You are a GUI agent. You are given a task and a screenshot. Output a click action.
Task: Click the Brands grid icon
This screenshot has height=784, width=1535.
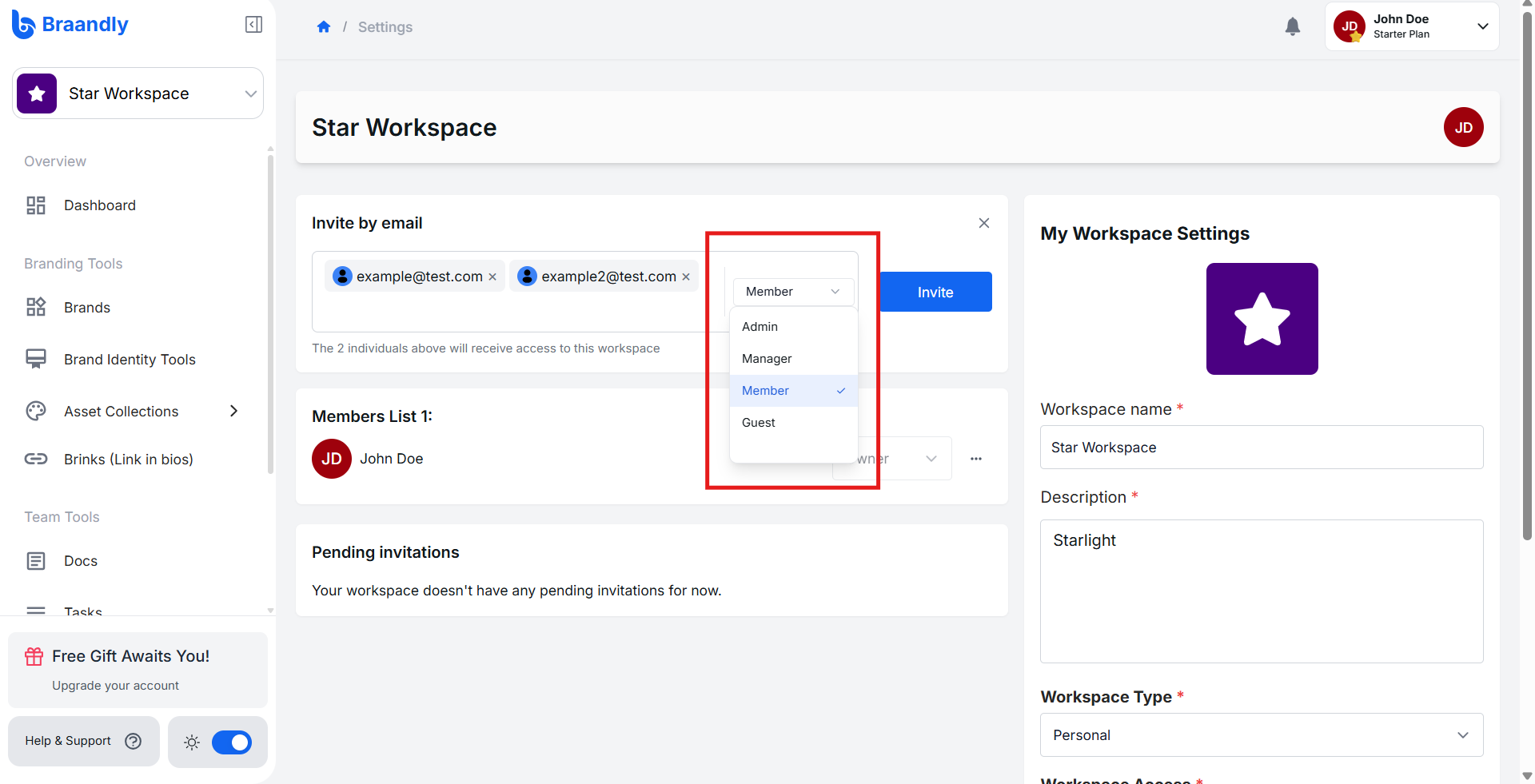(x=36, y=308)
